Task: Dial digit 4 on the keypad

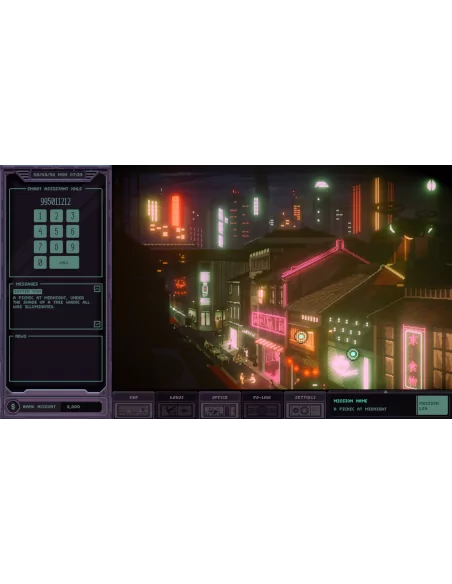Action: [x=40, y=231]
